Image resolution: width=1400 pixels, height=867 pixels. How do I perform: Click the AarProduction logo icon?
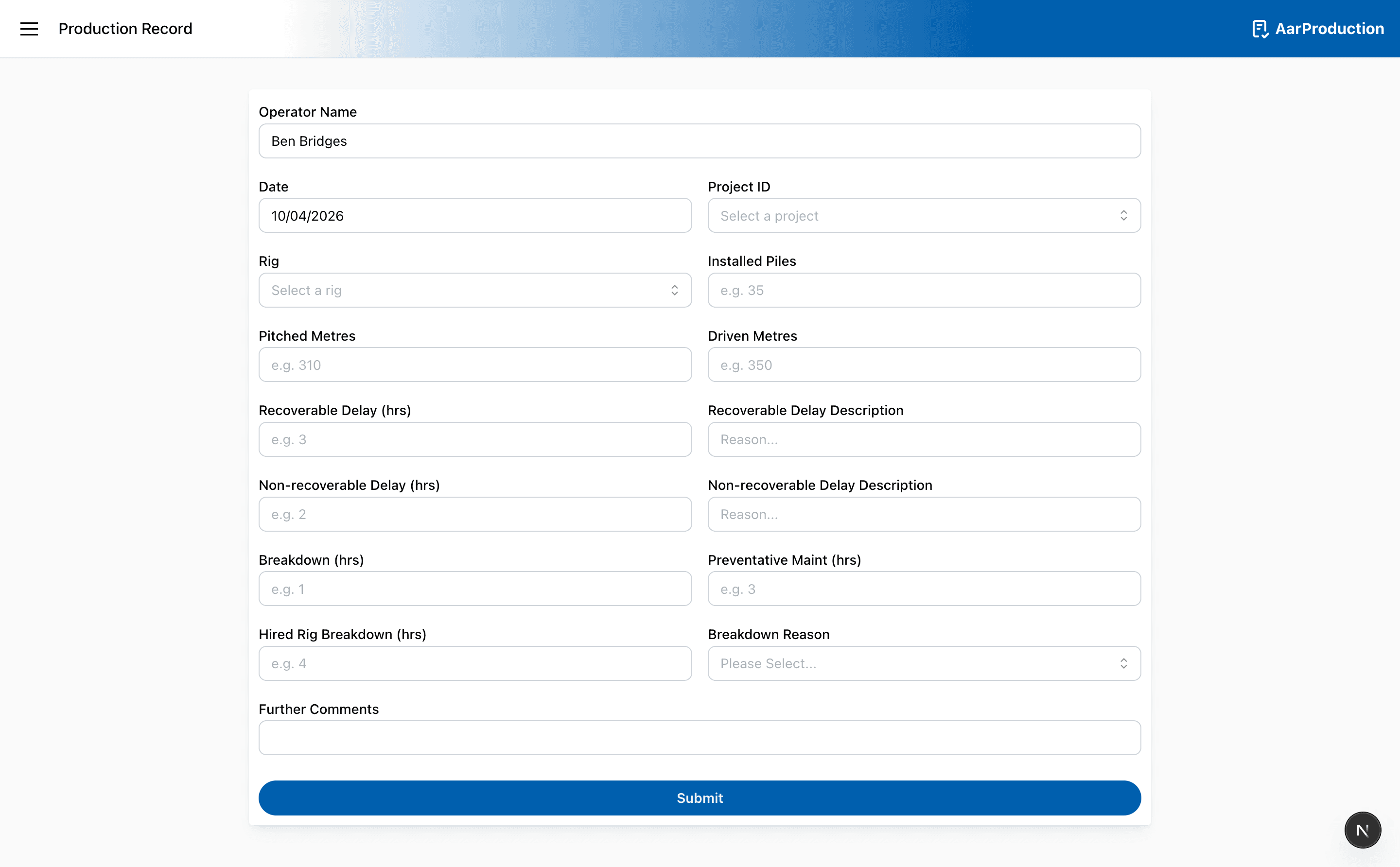click(x=1260, y=29)
